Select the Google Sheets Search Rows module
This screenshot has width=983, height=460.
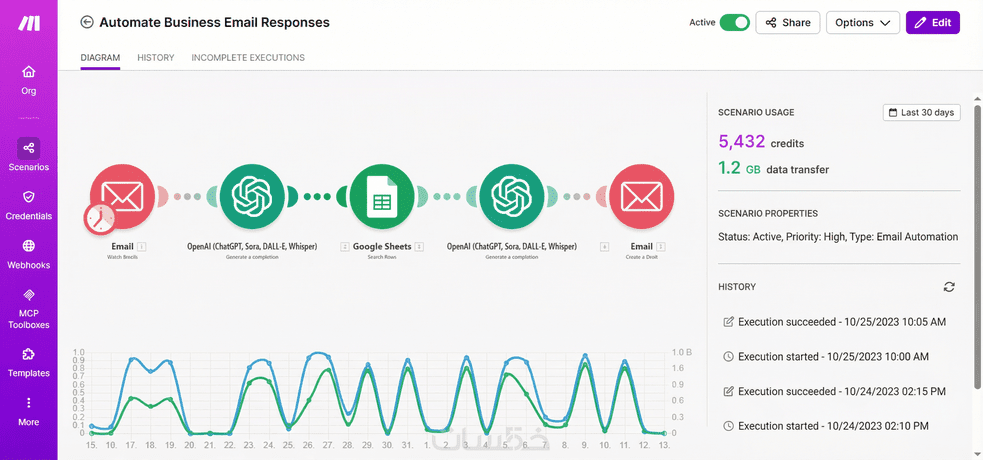pyautogui.click(x=382, y=197)
